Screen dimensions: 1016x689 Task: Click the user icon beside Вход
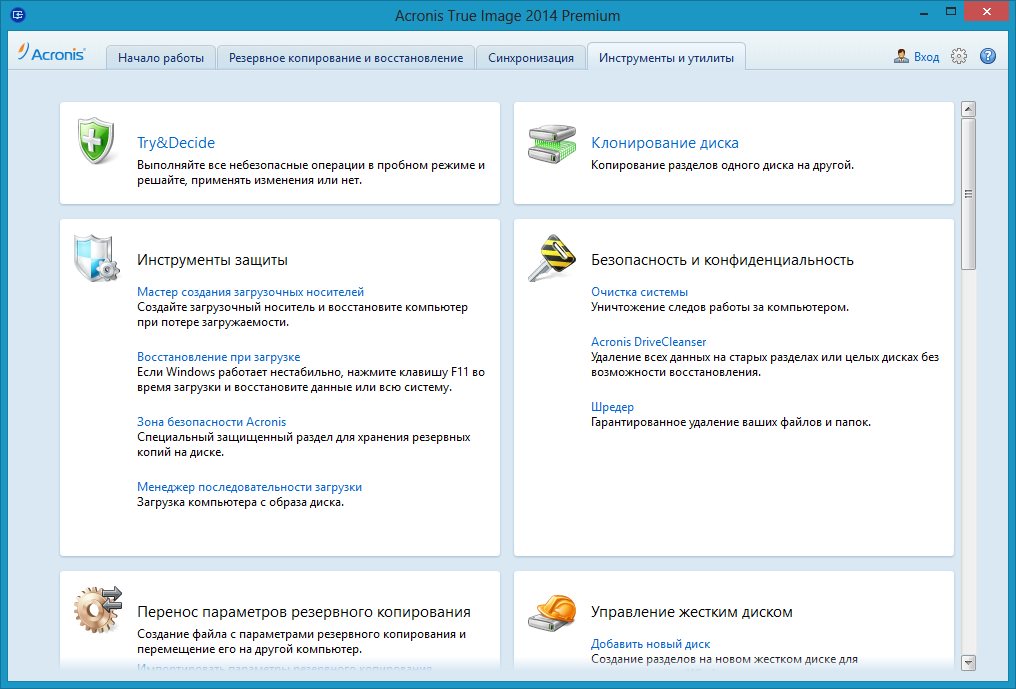[x=900, y=57]
